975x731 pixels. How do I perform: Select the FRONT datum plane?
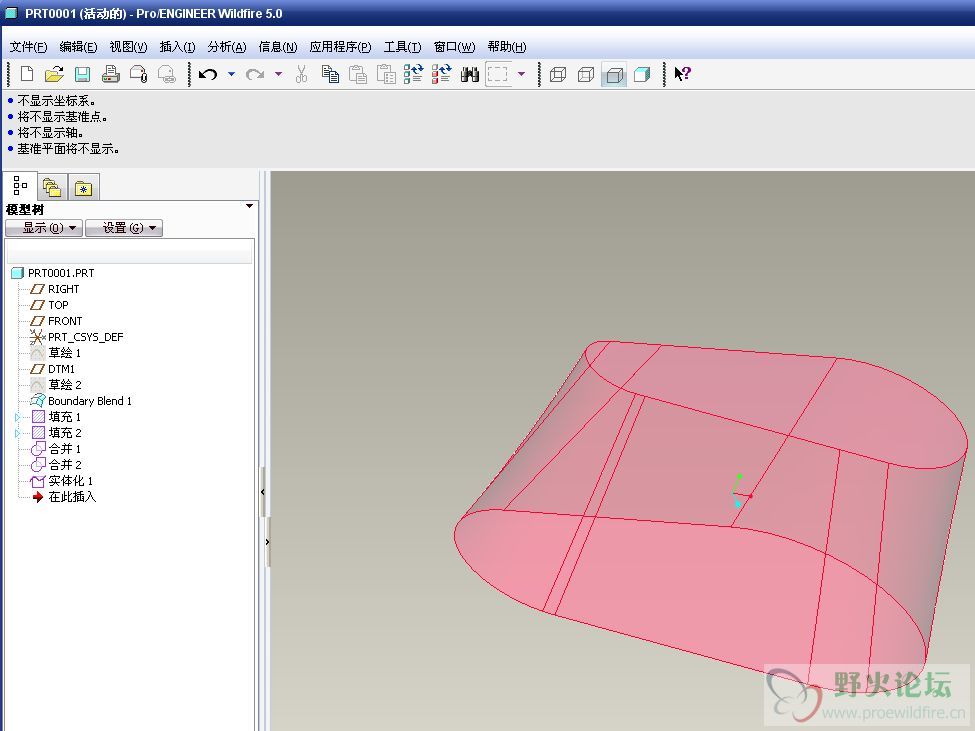click(x=65, y=321)
